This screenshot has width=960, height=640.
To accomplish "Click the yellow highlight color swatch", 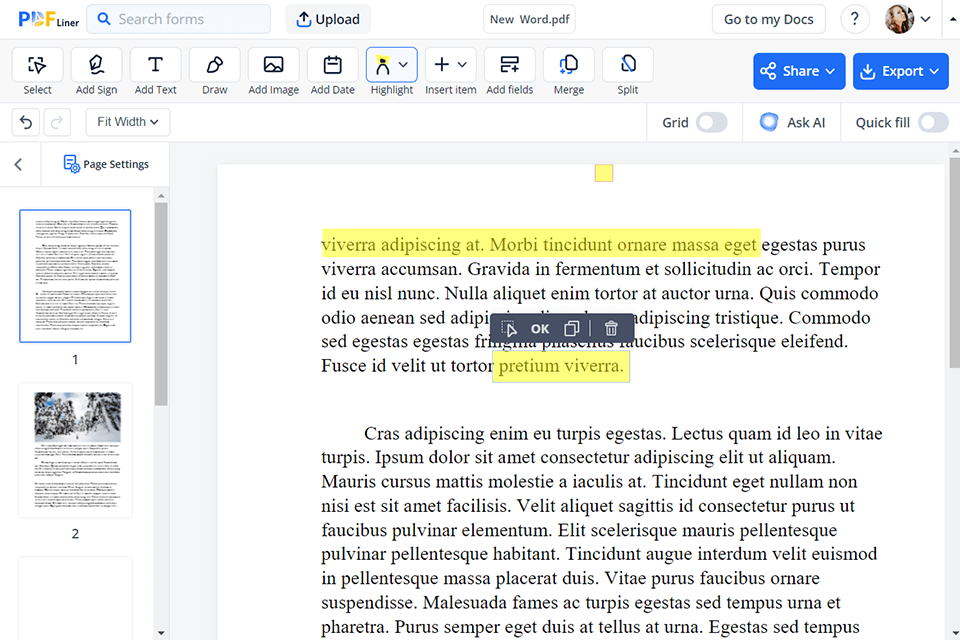I will coord(603,173).
